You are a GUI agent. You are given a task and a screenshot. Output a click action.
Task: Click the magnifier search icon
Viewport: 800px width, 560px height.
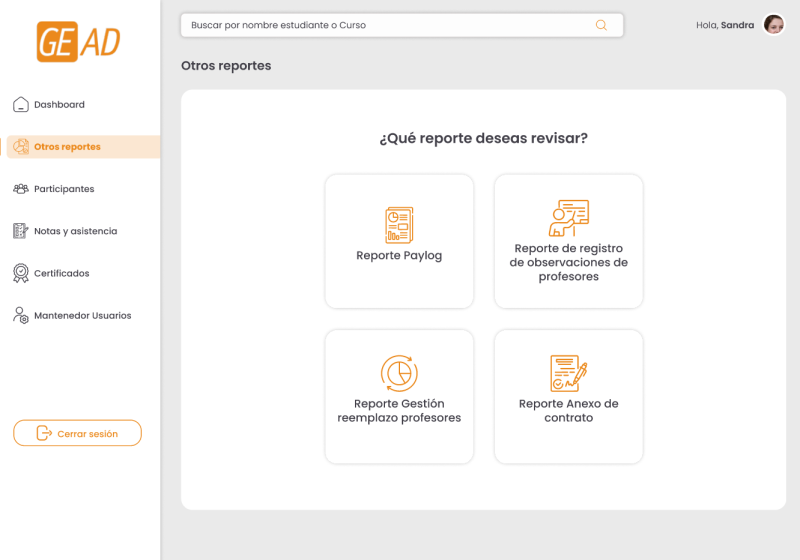click(x=602, y=25)
